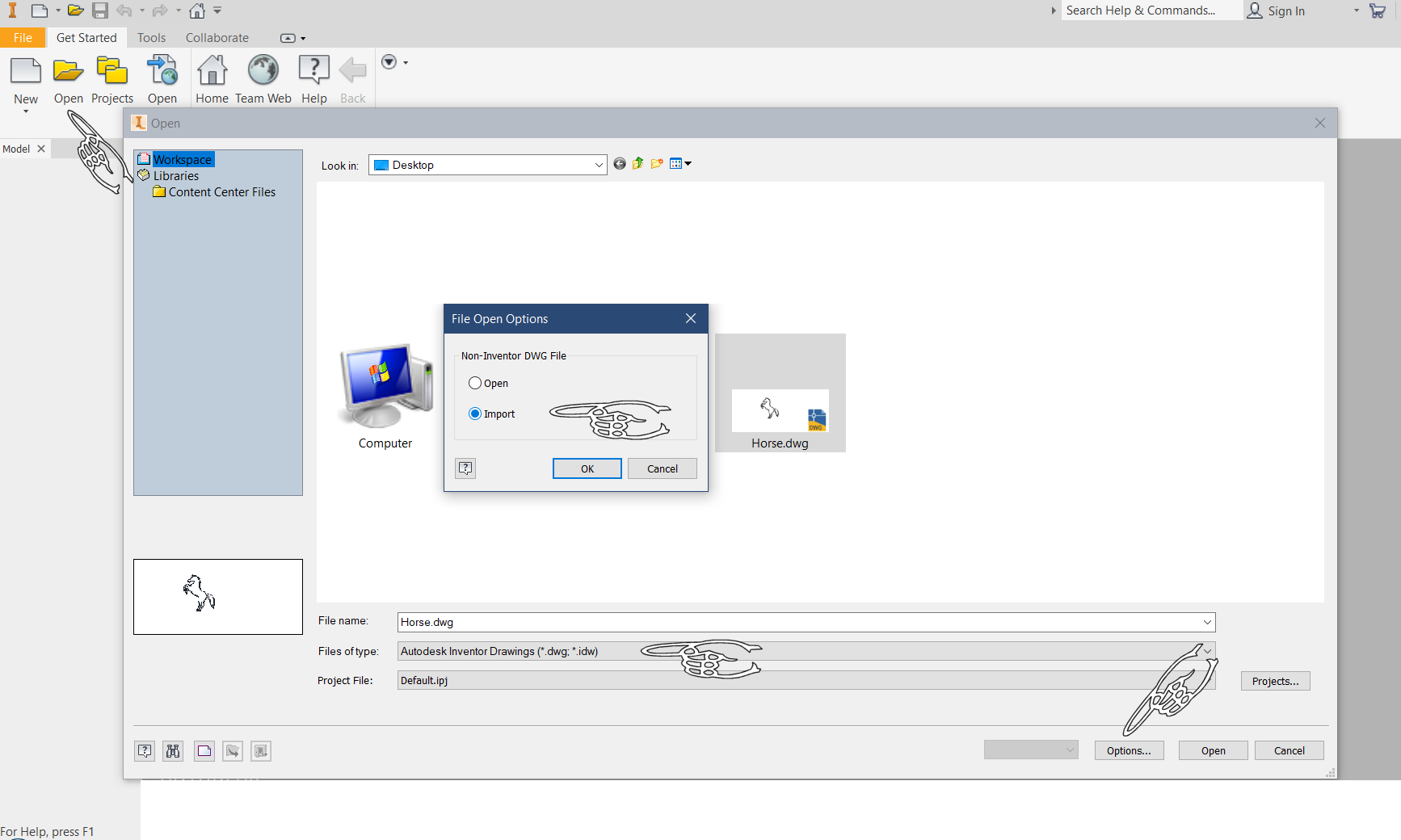Click the Inventor application logo icon
This screenshot has height=840, width=1401.
click(12, 10)
